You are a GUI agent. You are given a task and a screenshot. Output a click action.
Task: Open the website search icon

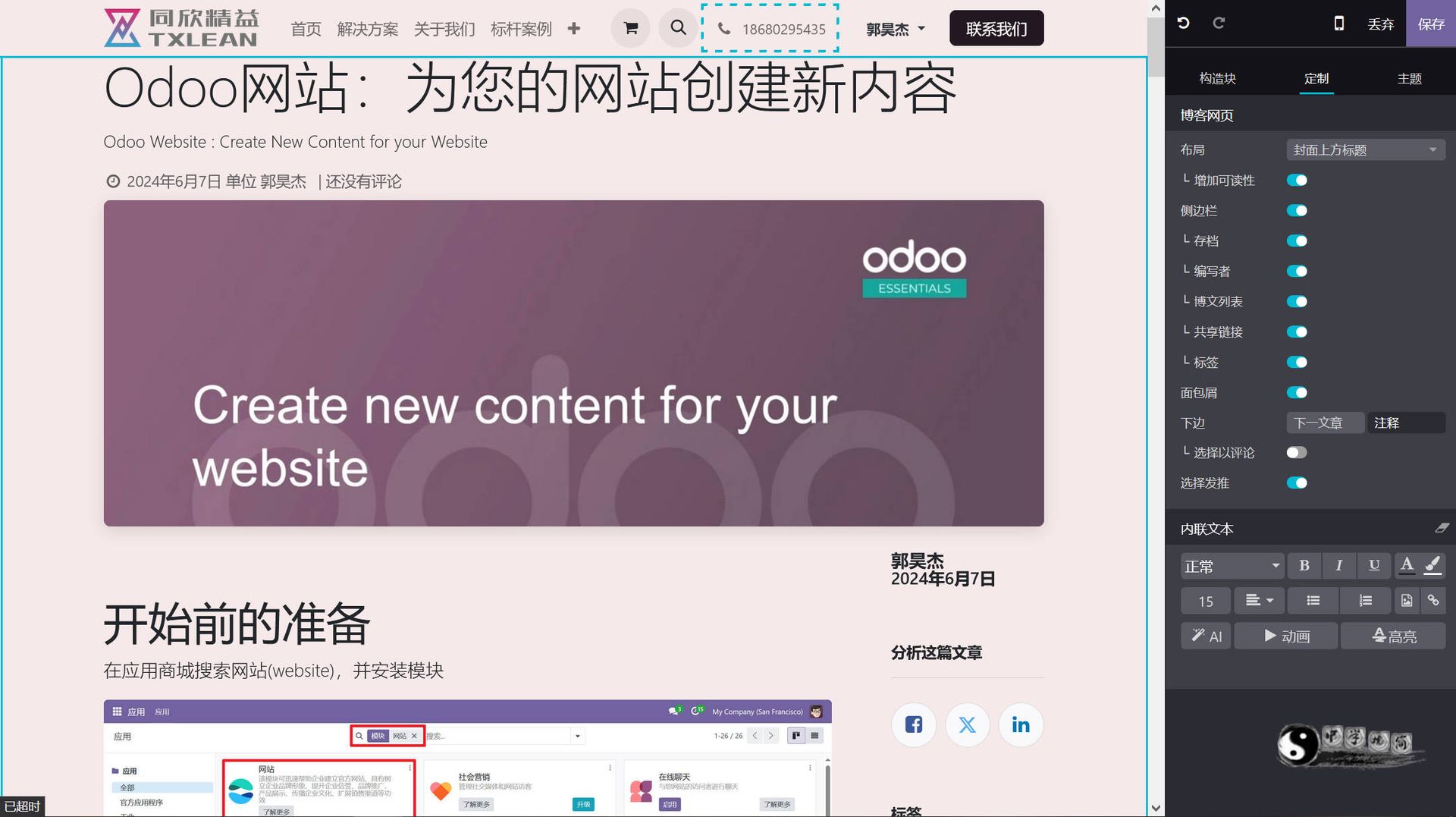(x=678, y=28)
